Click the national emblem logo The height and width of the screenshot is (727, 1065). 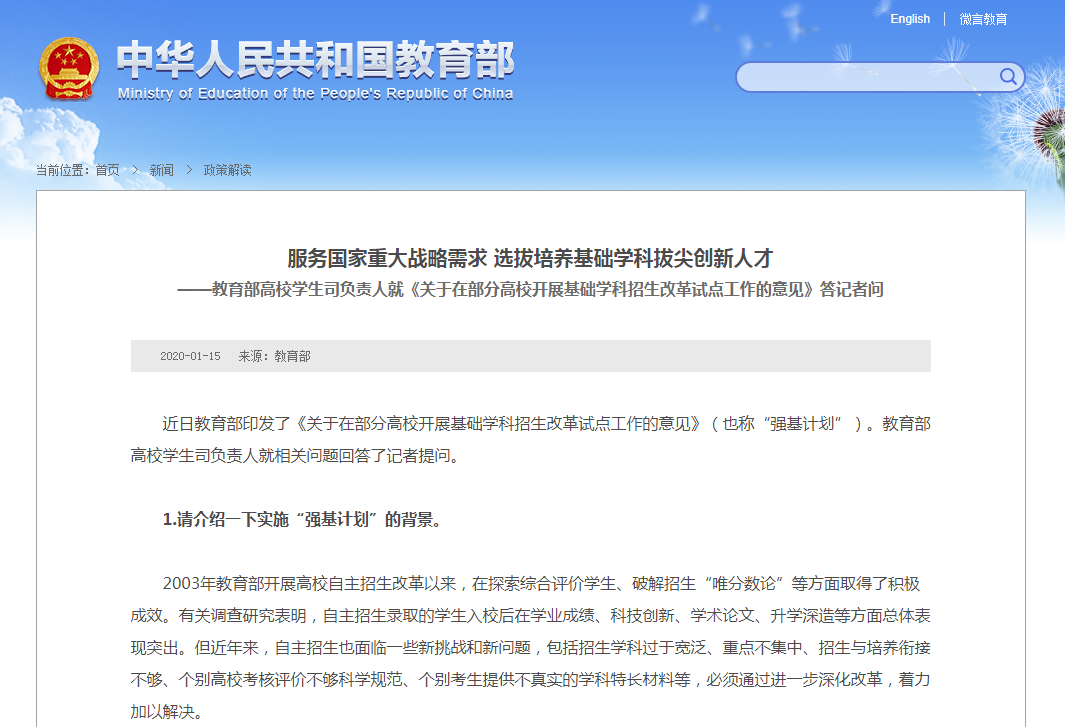(69, 69)
